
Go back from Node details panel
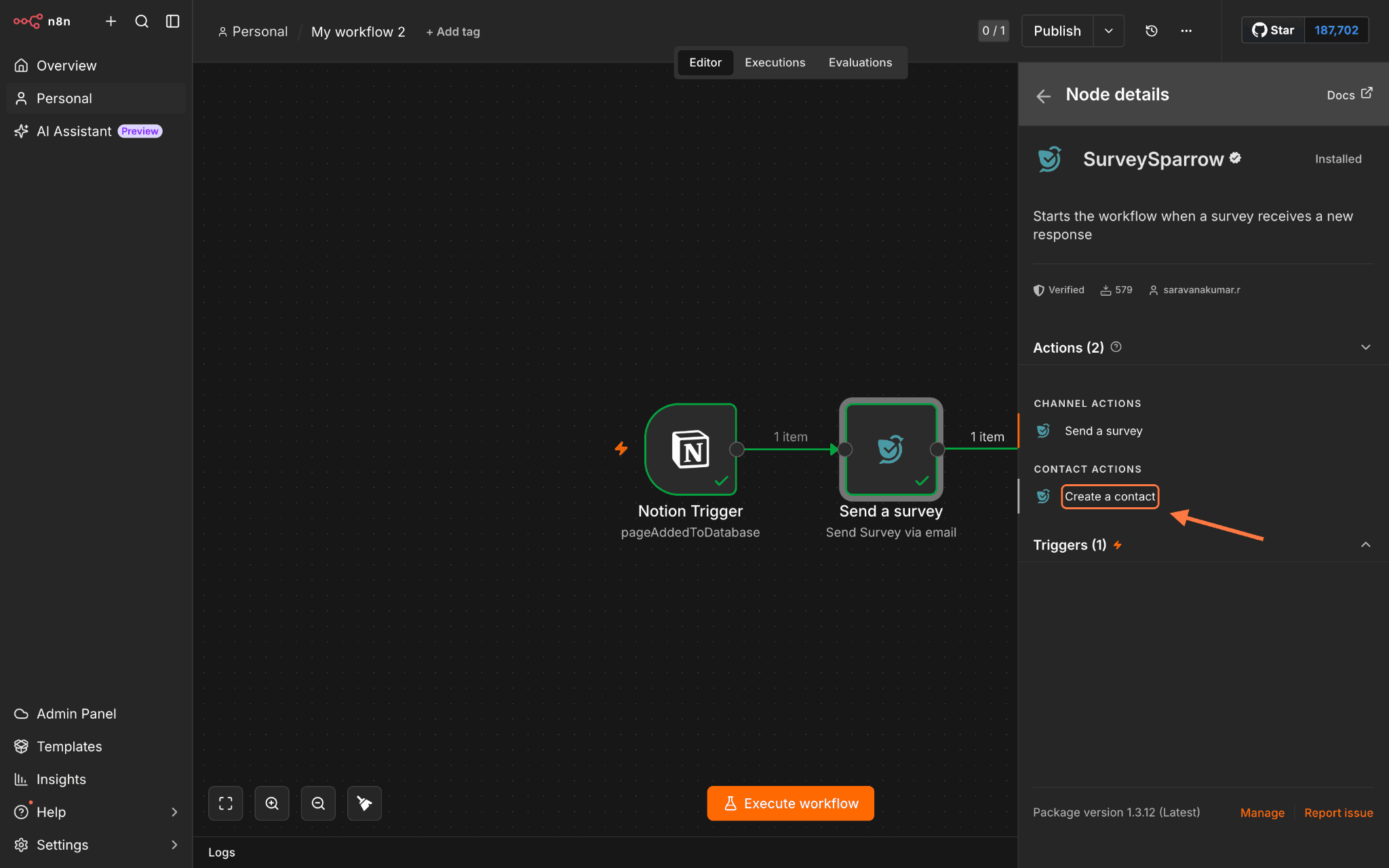[x=1044, y=96]
